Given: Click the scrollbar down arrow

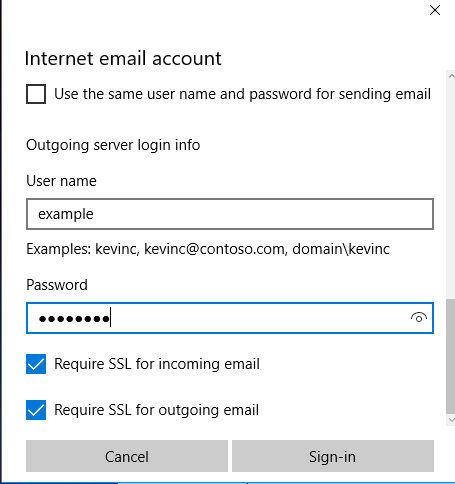Looking at the screenshot, I should pos(451,420).
